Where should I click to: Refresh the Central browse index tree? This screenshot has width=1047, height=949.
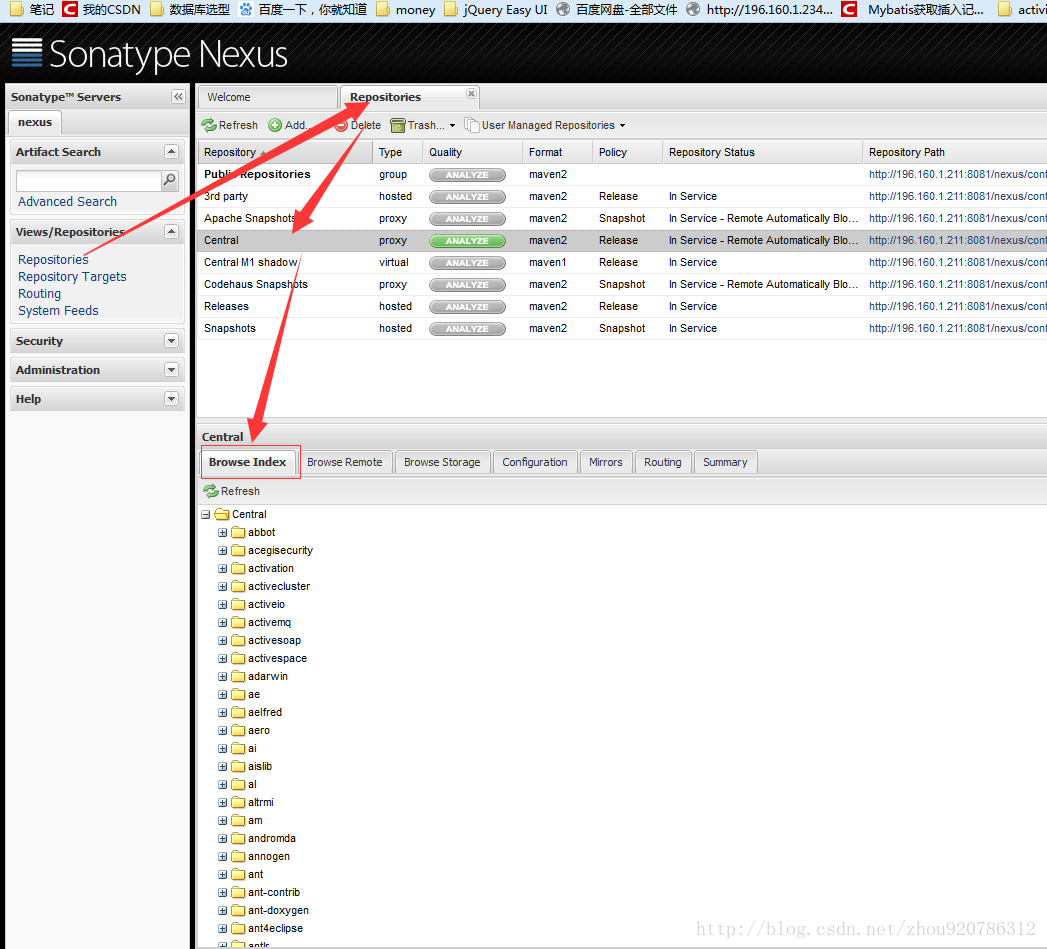click(231, 491)
